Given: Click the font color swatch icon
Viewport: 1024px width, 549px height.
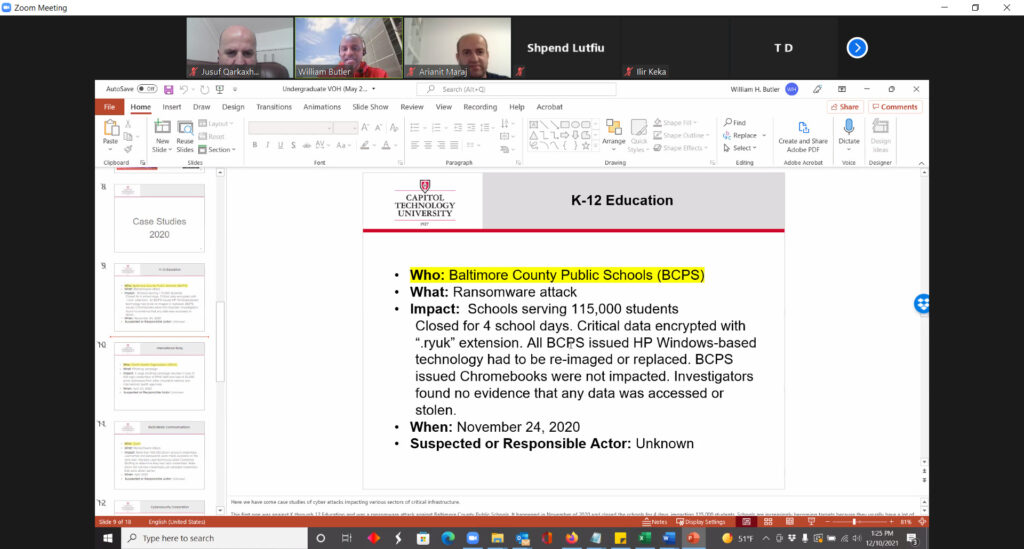Looking at the screenshot, I should 386,145.
